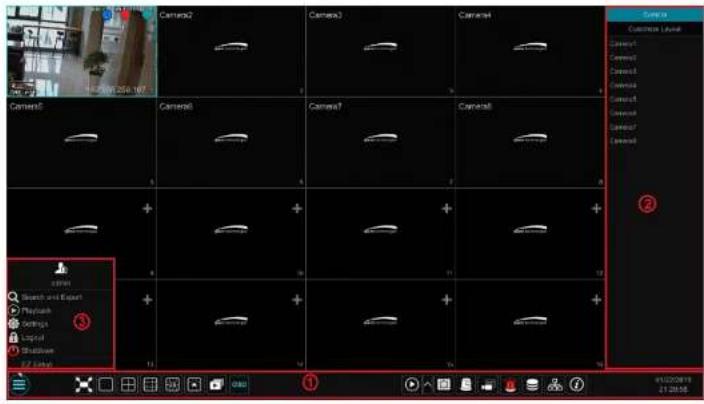Select the single-screen layout icon
Screen dimensions: 704x404
(x=106, y=385)
